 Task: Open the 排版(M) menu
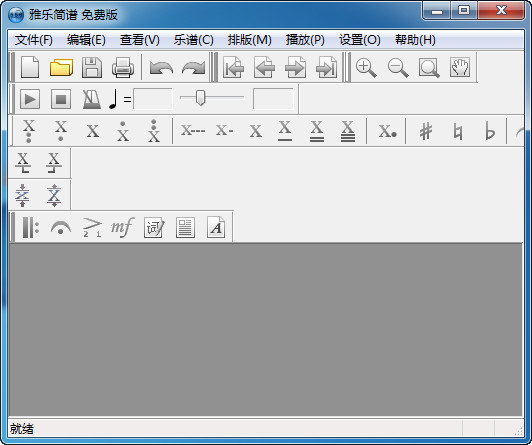250,40
